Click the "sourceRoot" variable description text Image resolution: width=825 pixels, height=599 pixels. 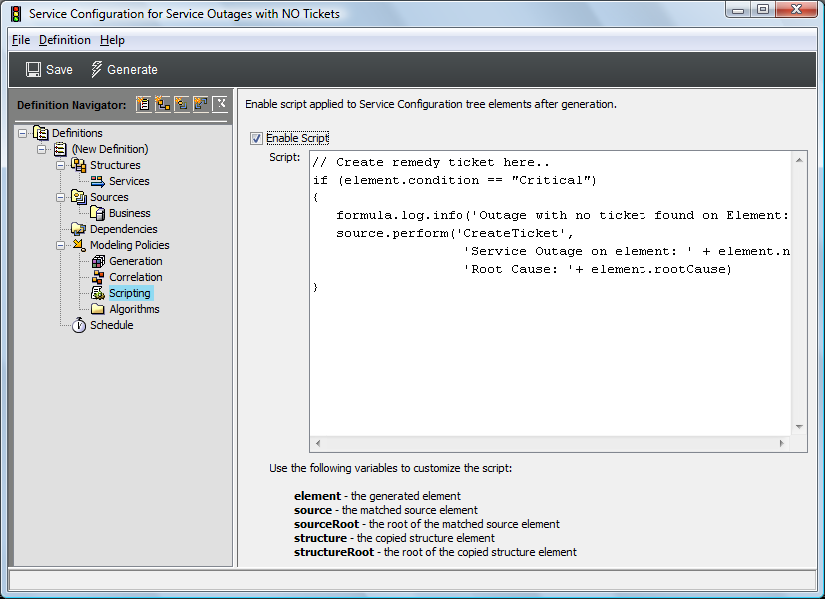click(x=427, y=524)
